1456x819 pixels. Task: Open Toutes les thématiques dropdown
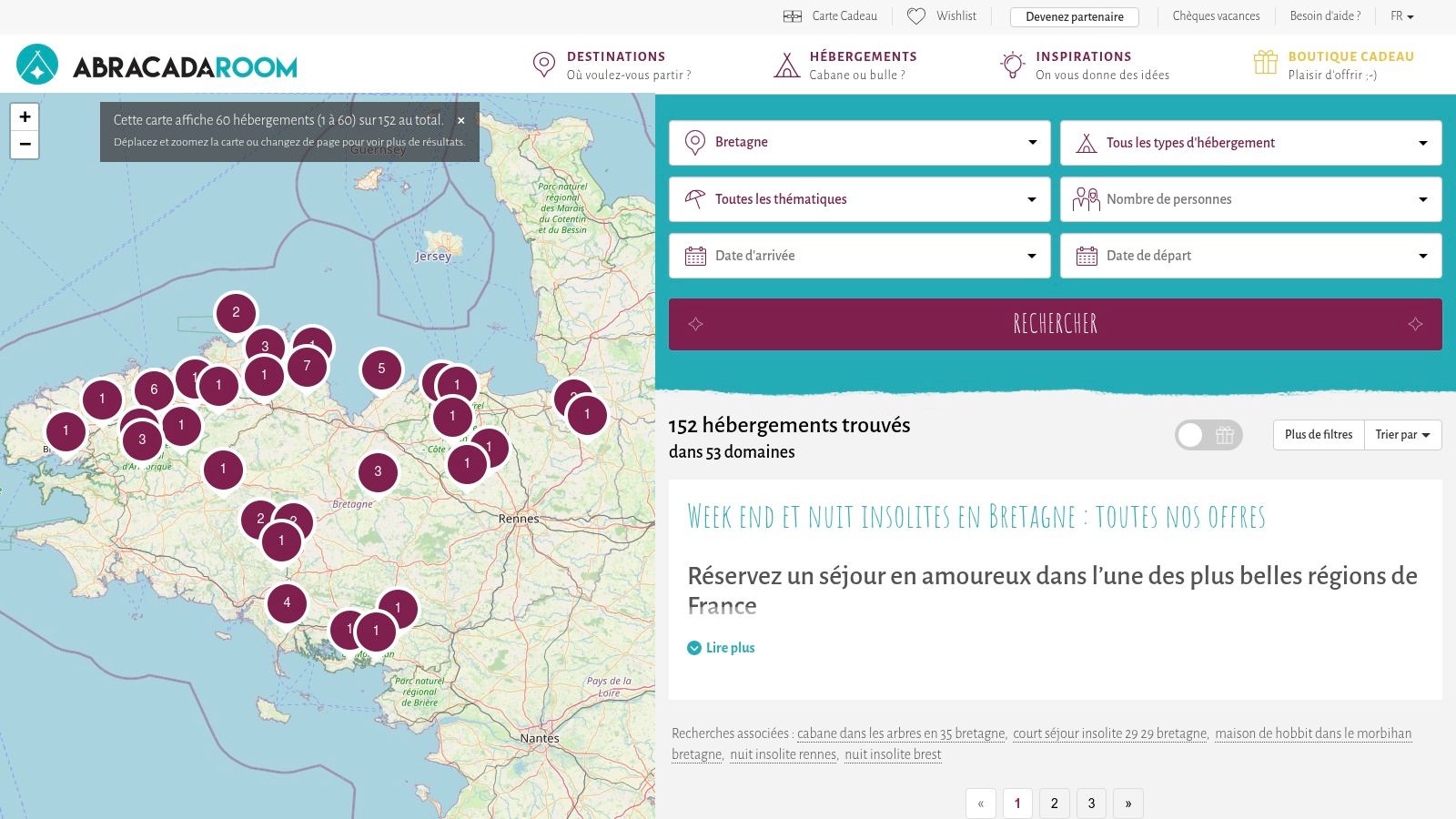pos(860,199)
